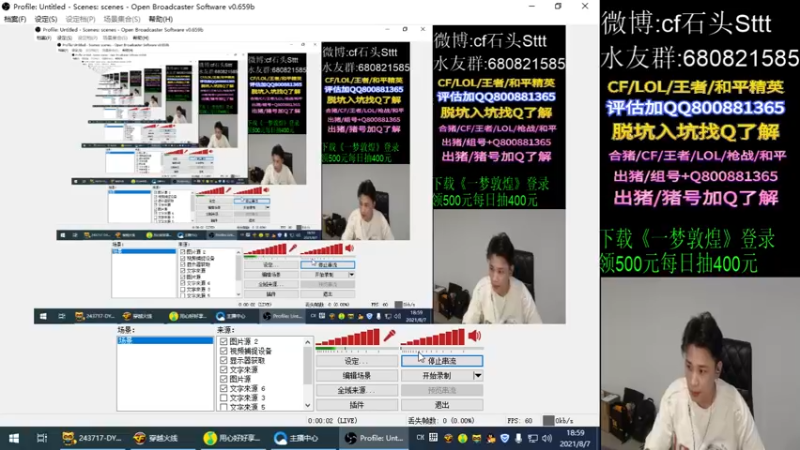Click the FPS: 60 status text
Viewport: 800px width, 450px height.
519,421
